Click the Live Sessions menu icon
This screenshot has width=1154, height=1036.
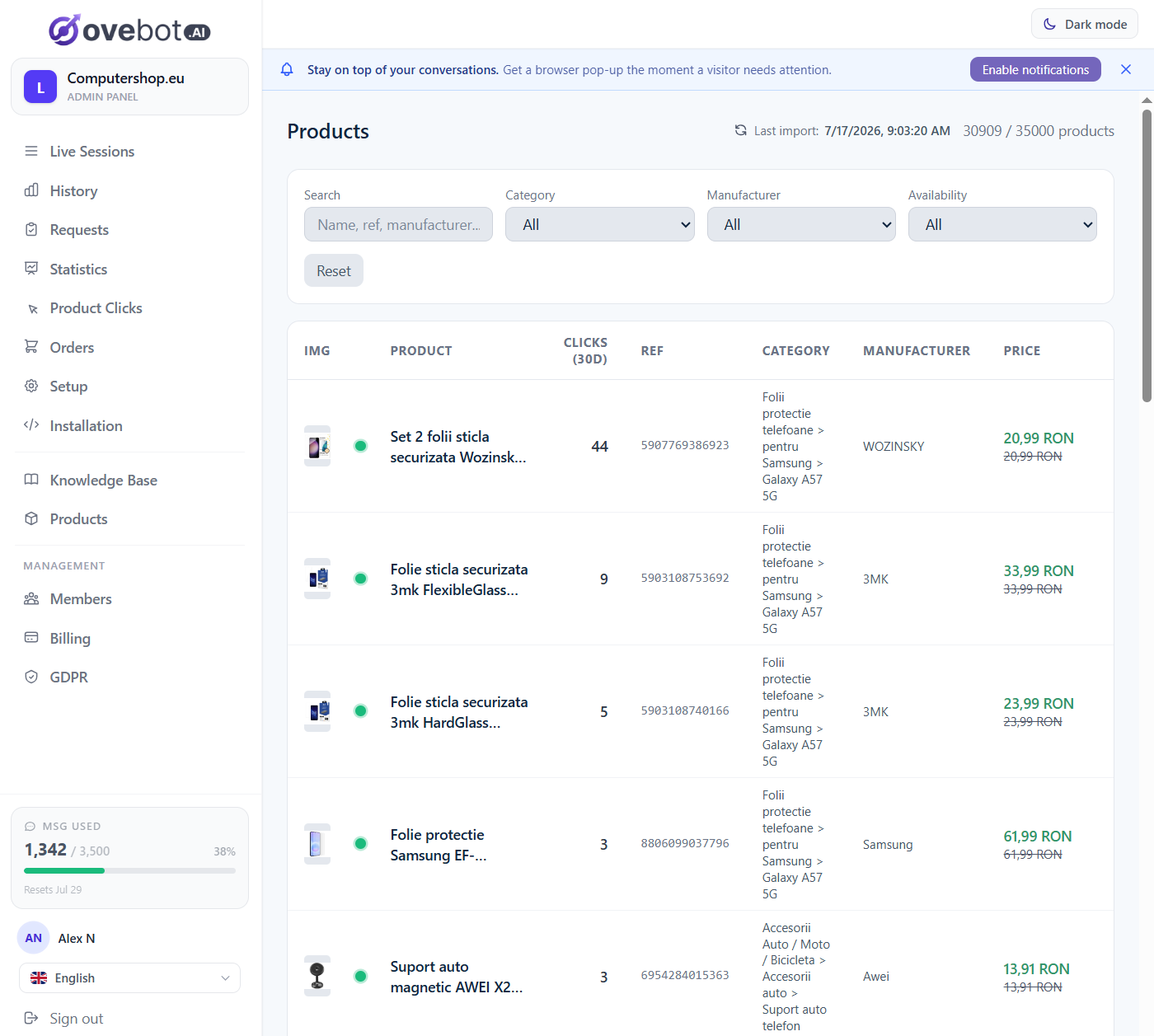click(x=31, y=151)
